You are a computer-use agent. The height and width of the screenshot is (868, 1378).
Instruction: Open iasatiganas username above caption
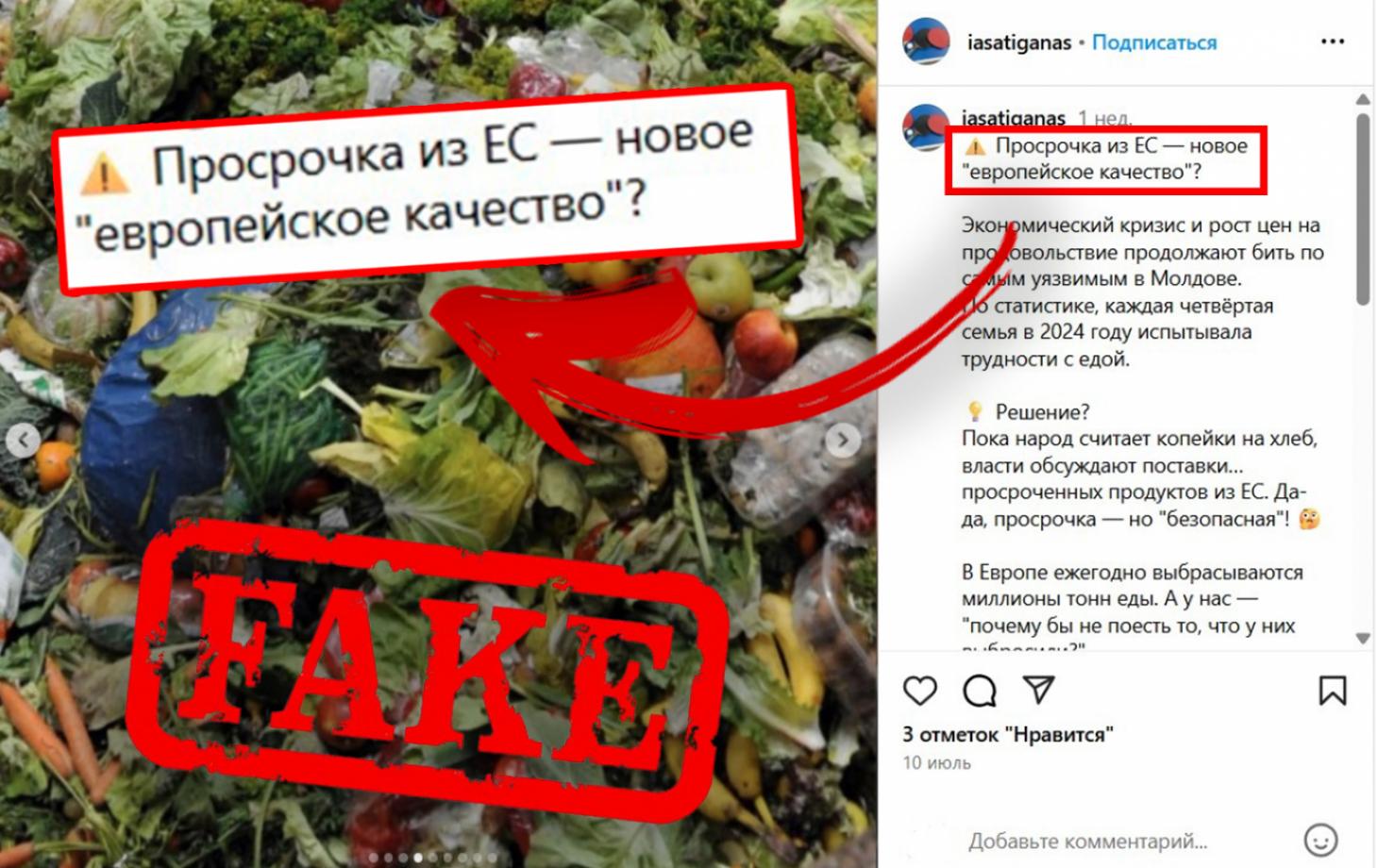coord(1013,118)
